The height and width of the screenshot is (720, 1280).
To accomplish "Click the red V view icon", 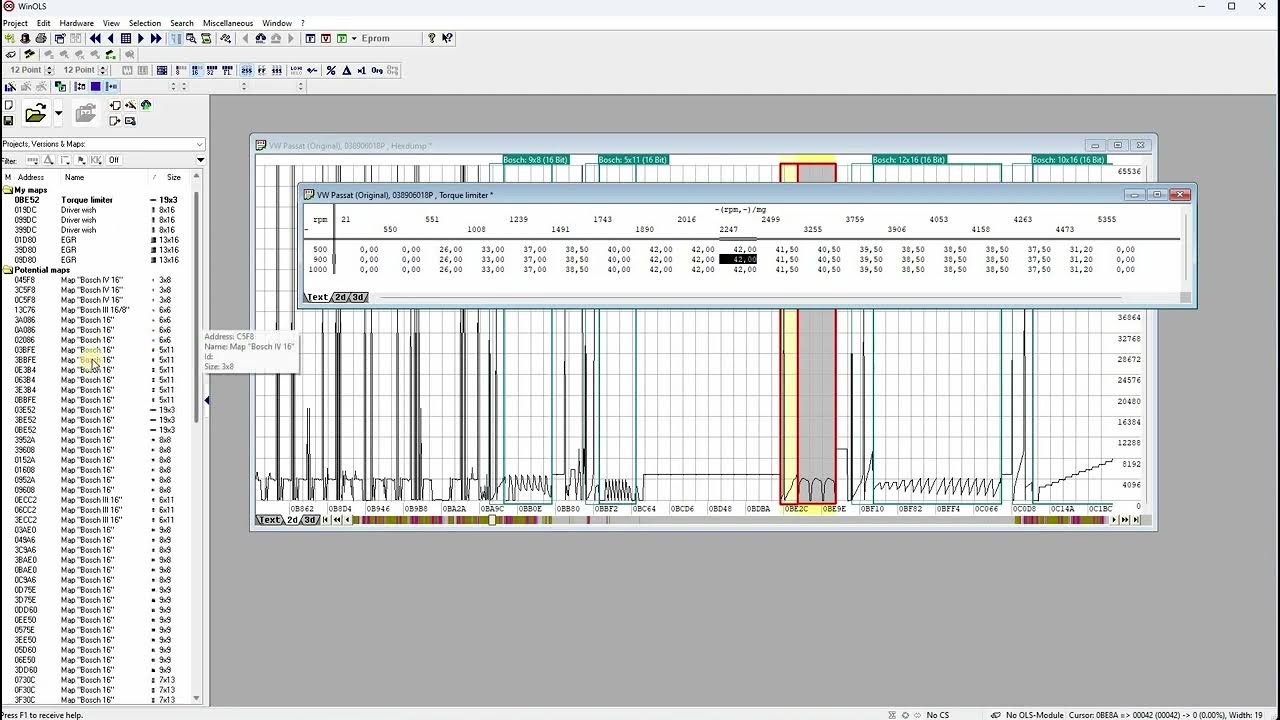I will tap(326, 38).
